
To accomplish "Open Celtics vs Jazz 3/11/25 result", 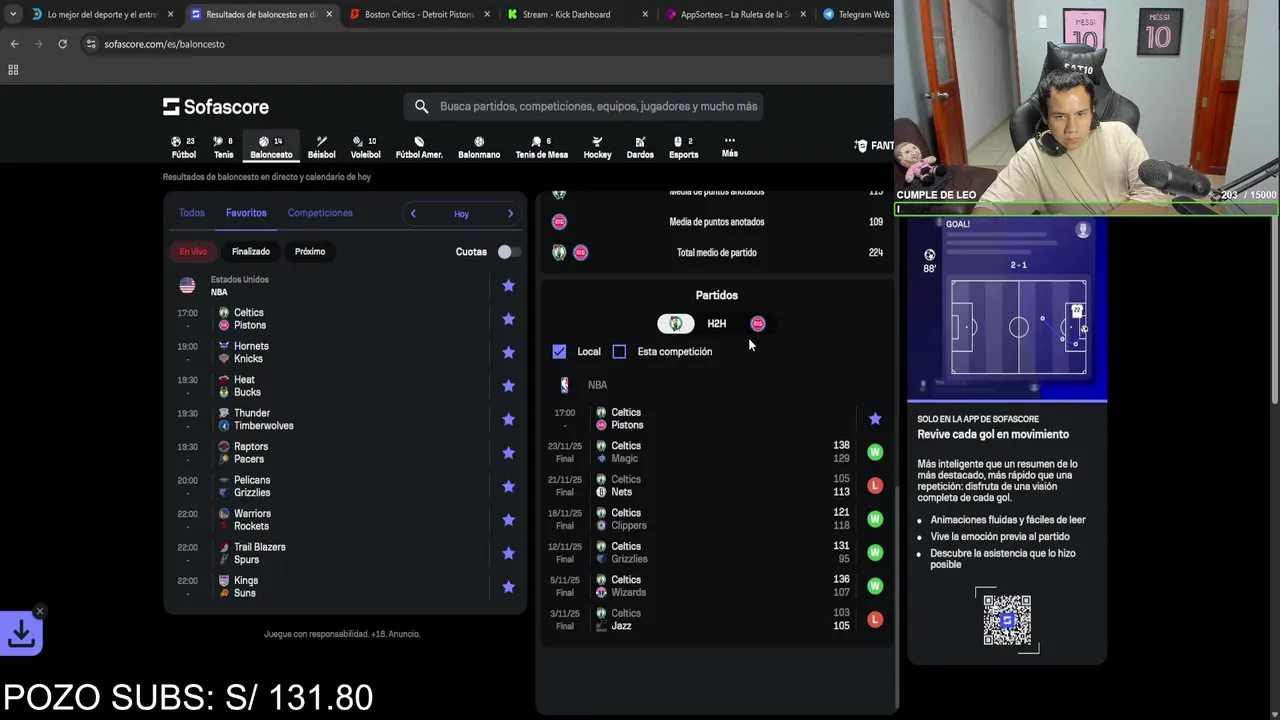I will pos(717,620).
